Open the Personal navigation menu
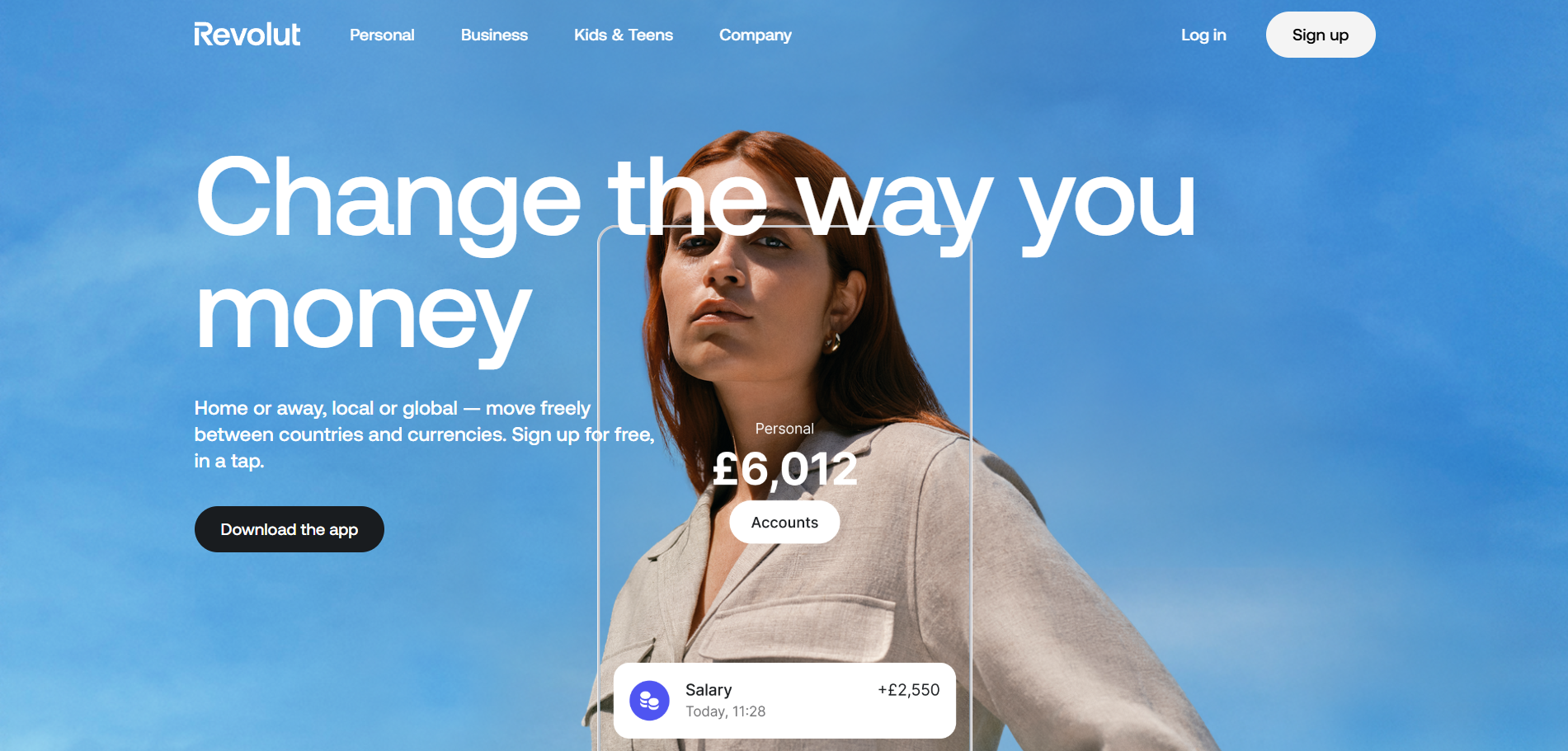Screen dimensions: 1568x751 [382, 35]
